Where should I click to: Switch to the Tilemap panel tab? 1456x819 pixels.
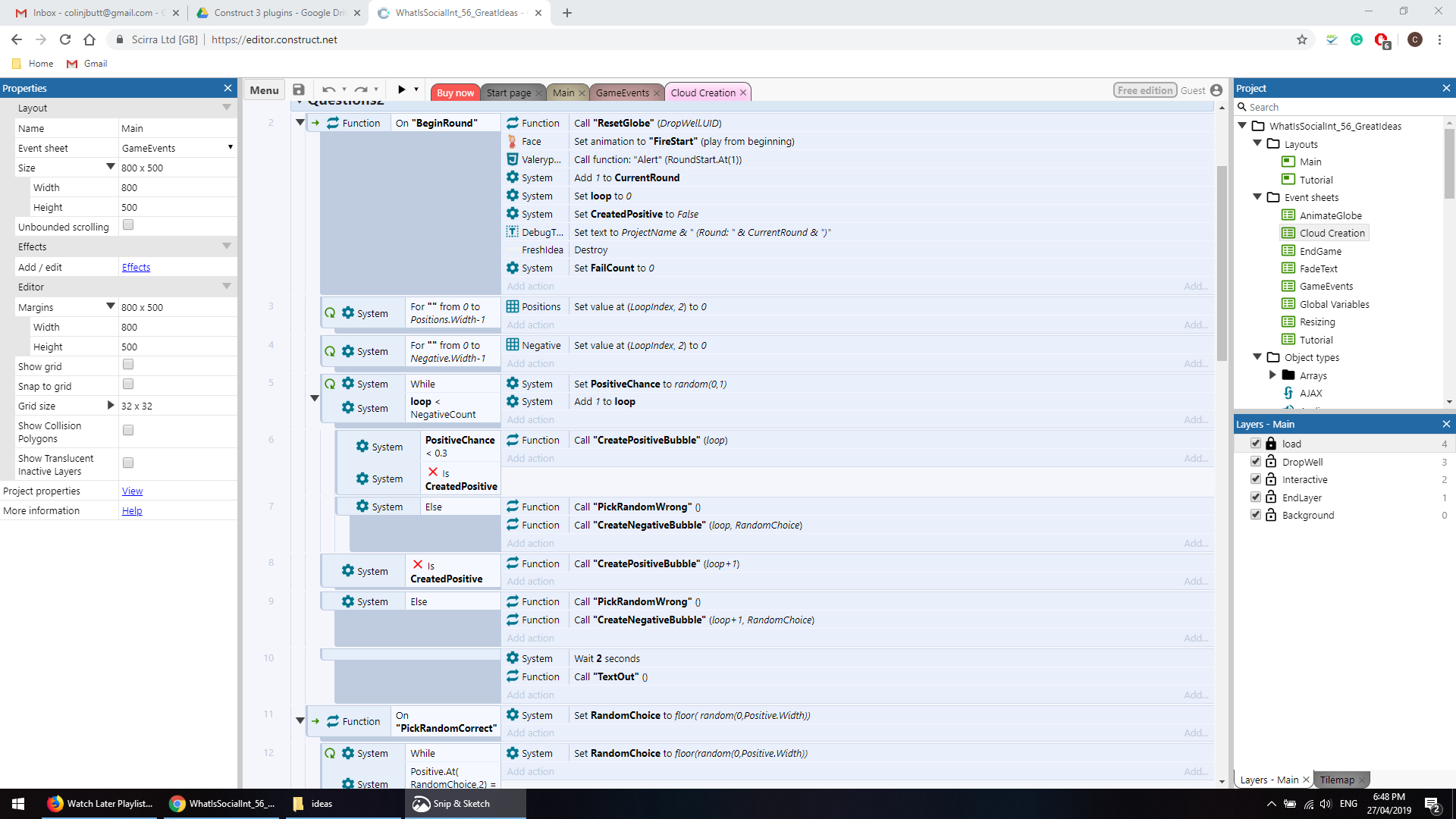pos(1336,780)
